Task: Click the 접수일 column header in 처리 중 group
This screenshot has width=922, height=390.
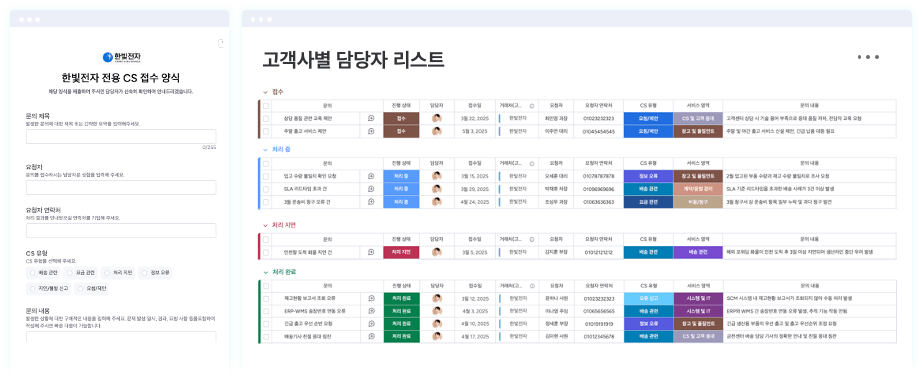Action: click(475, 164)
